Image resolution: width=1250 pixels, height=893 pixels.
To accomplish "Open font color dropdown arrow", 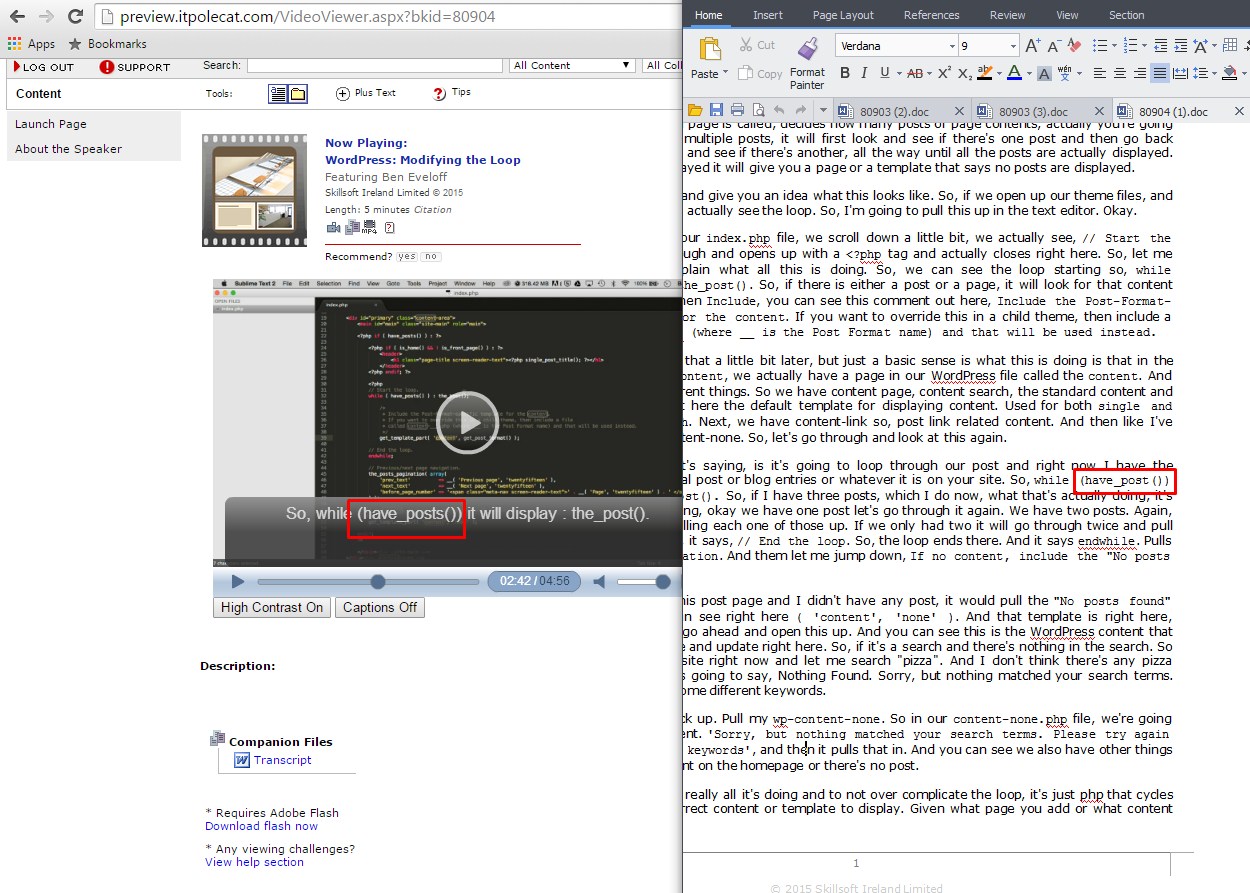I will (x=1028, y=74).
